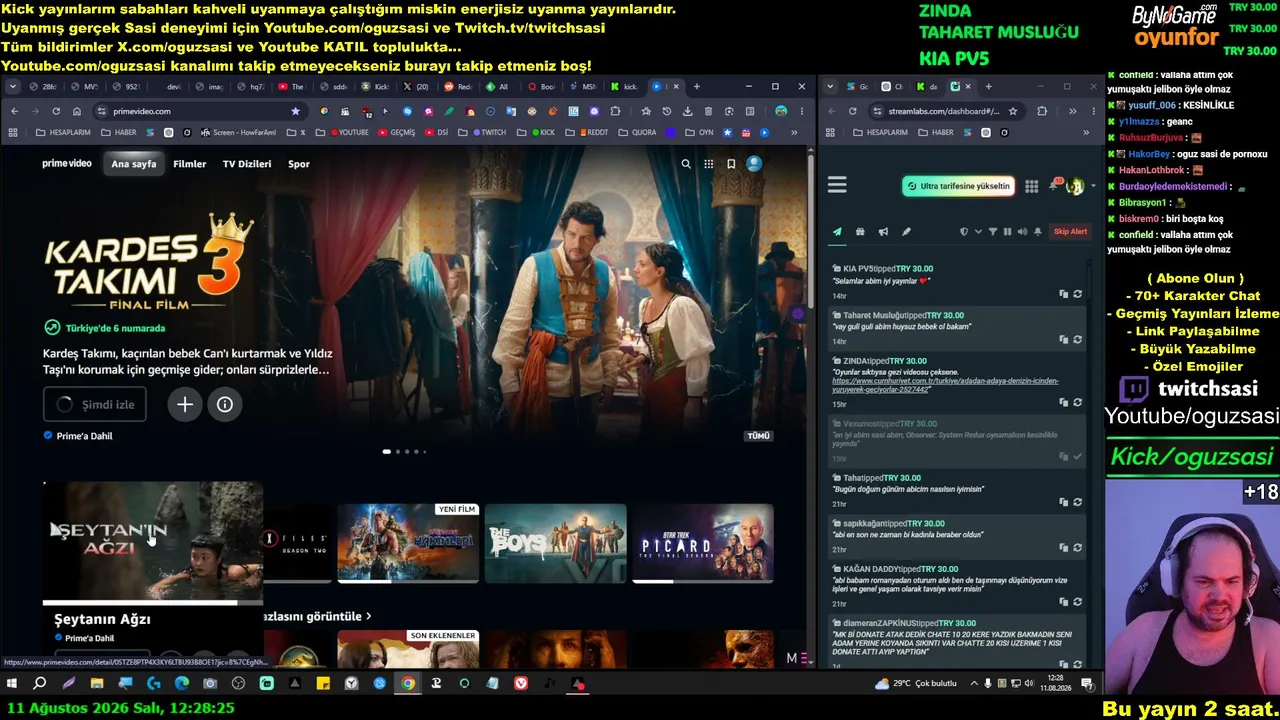This screenshot has height=720, width=1280.
Task: Replay the ZINDA tip alert
Action: click(x=1077, y=402)
